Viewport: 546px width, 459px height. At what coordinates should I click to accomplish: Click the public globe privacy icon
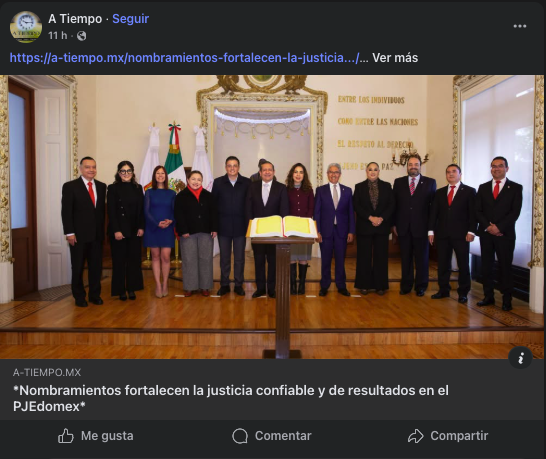(81, 36)
